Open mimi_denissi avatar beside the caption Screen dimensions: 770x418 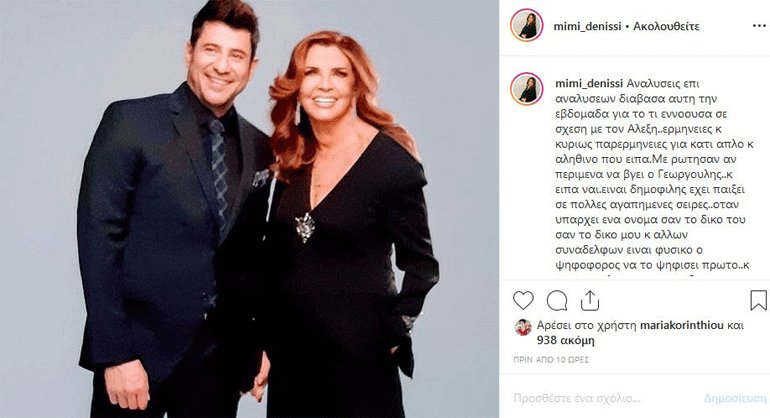(526, 89)
